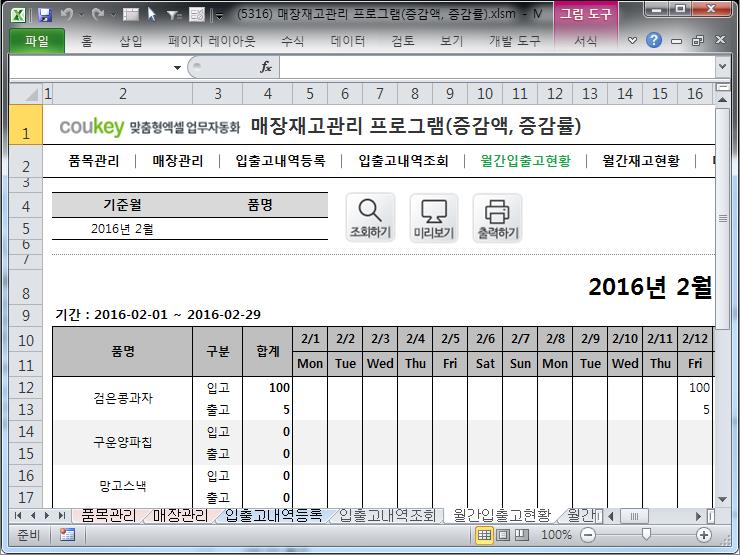
Task: Select the 매장관리 sheet tab
Action: point(180,515)
